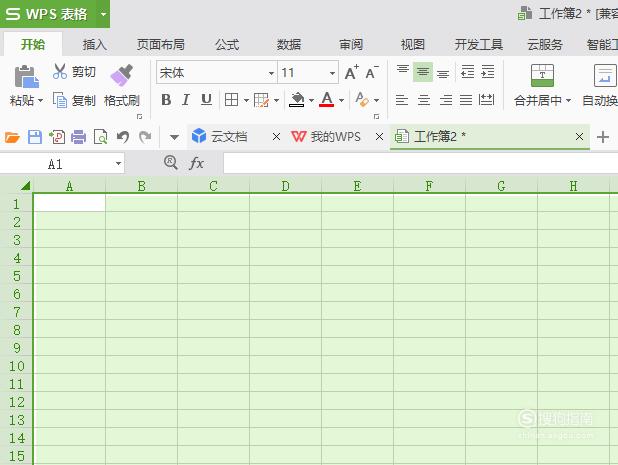Viewport: 618px width, 465px height.
Task: Align text left
Action: click(x=402, y=100)
